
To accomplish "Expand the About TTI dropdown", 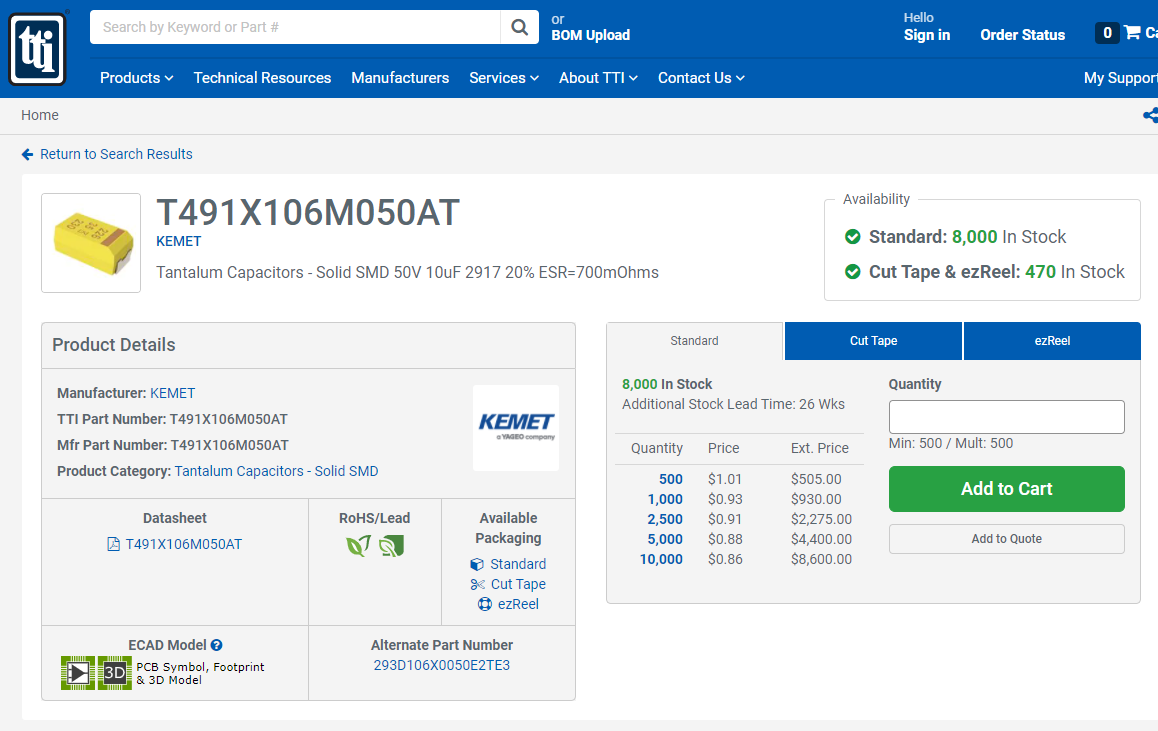I will tap(598, 78).
